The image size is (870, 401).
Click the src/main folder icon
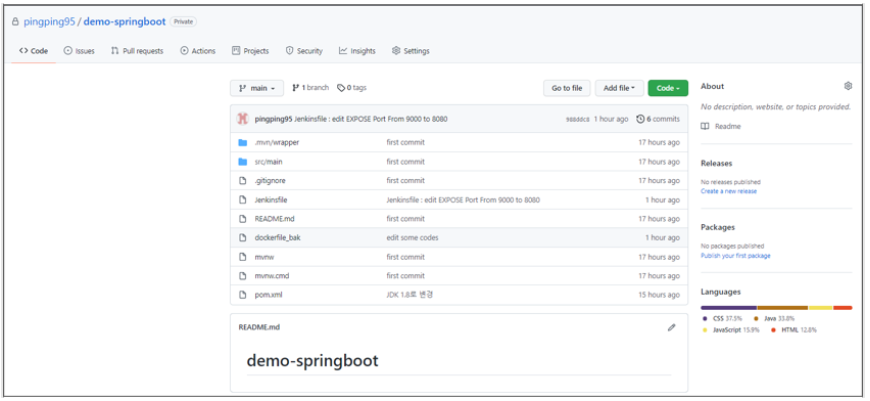coord(242,161)
